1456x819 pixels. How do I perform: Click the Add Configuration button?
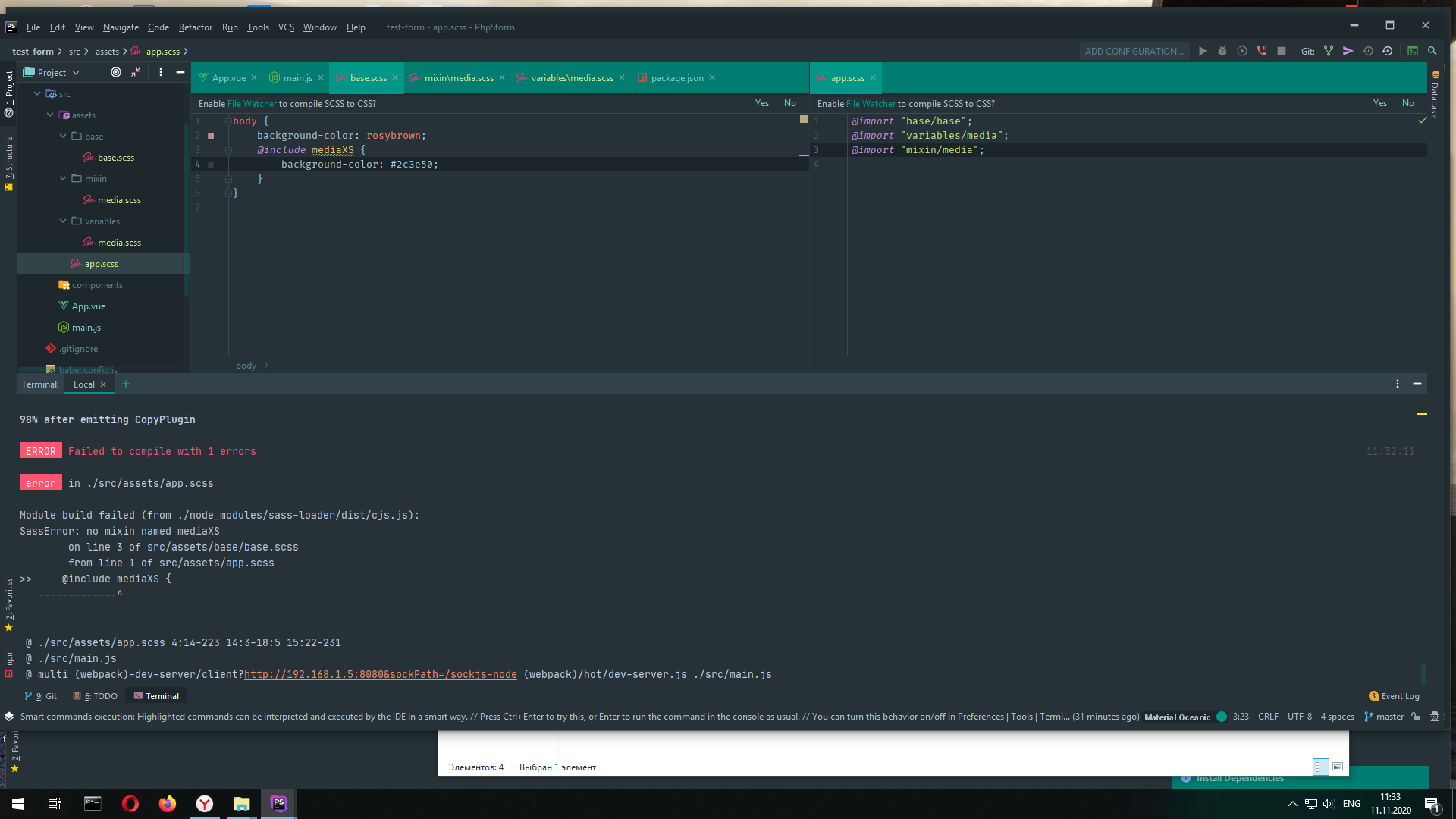tap(1134, 52)
